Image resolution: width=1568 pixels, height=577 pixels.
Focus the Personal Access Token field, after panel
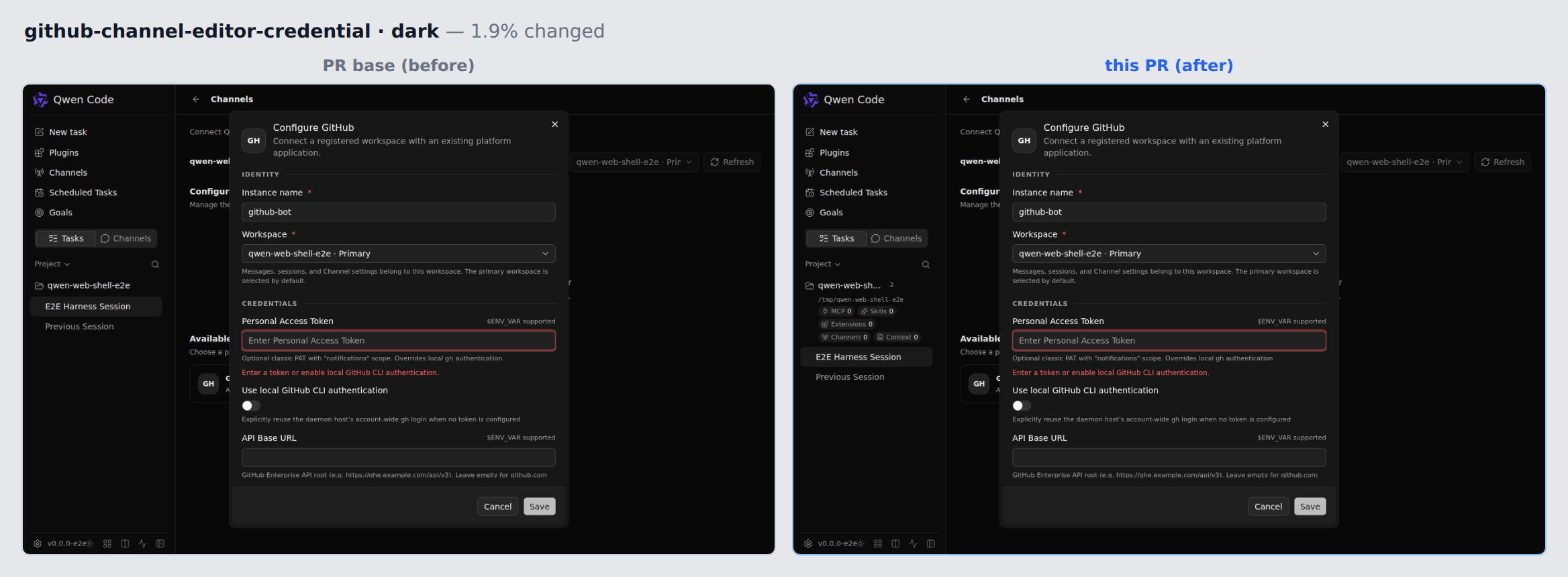[x=1169, y=341]
